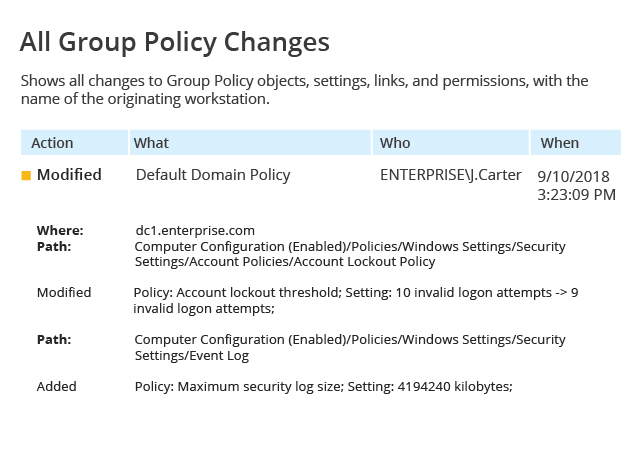This screenshot has width=640, height=450.
Task: Select the dc1.enterprise.com server name
Action: [x=195, y=230]
